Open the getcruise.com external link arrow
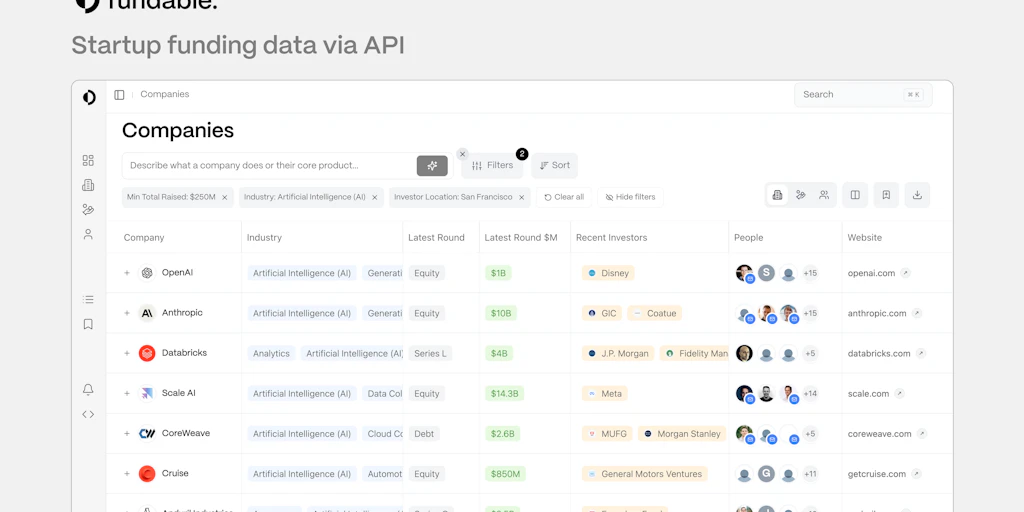The width and height of the screenshot is (1024, 512). click(x=916, y=473)
